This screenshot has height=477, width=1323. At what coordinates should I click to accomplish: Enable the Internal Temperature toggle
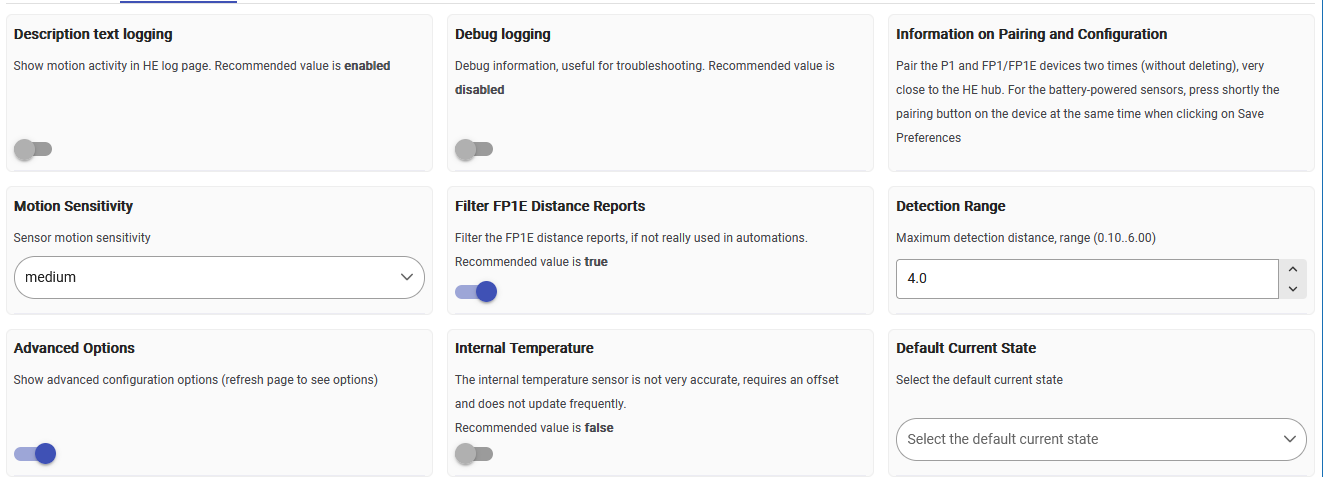point(473,453)
